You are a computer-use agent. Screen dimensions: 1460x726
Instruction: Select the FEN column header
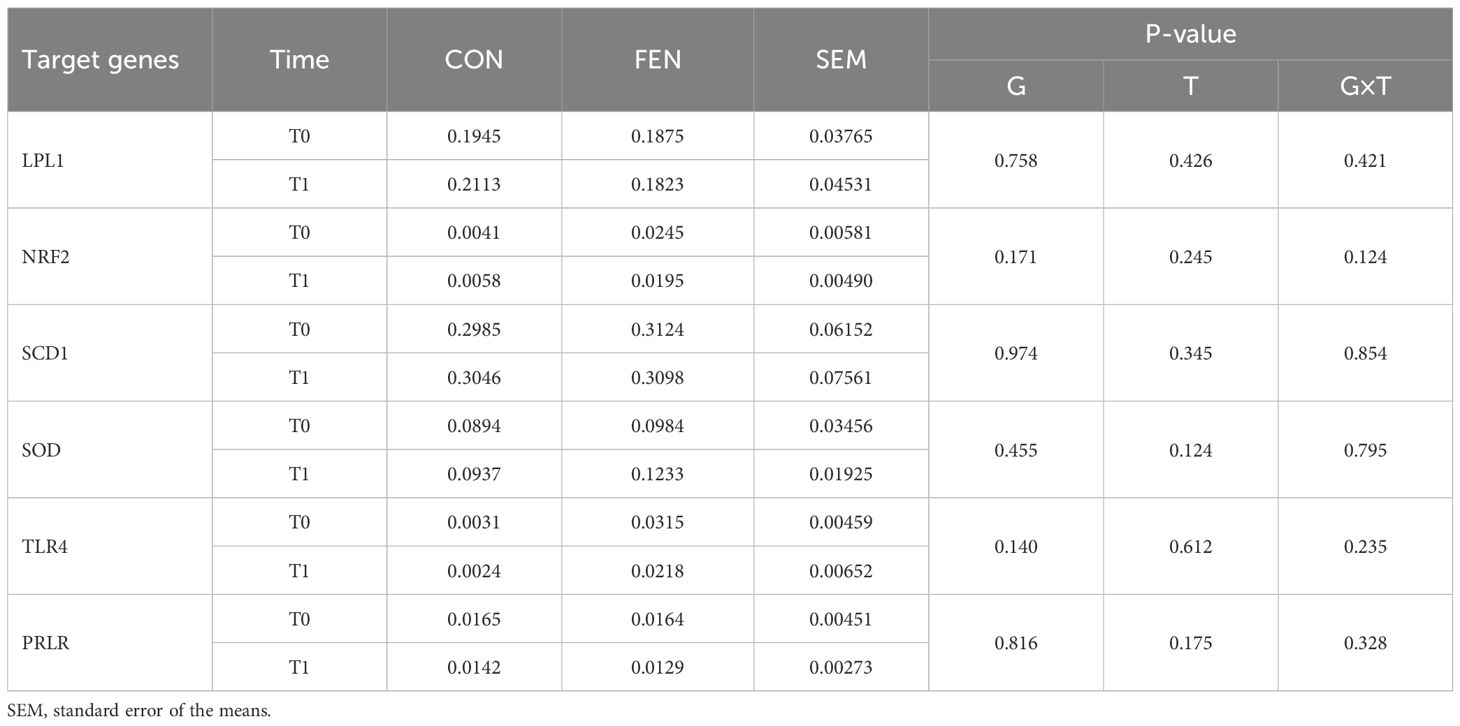point(658,60)
